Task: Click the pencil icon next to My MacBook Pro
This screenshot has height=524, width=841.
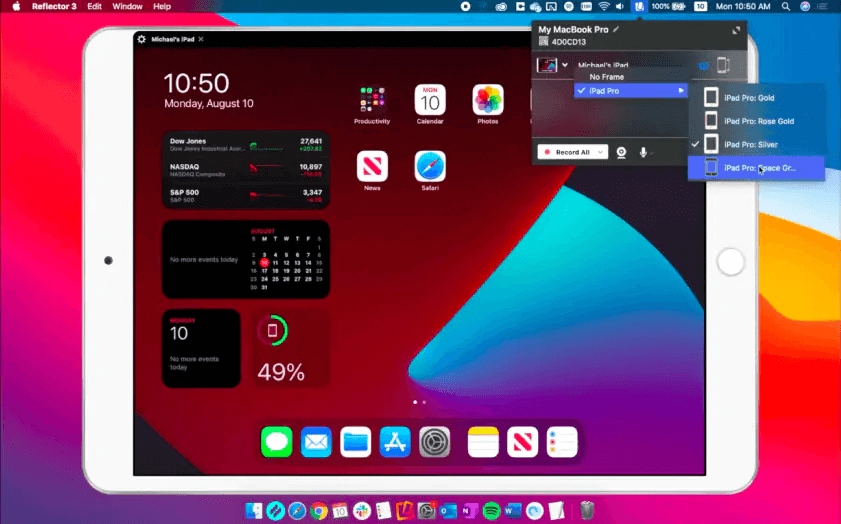Action: click(x=617, y=30)
